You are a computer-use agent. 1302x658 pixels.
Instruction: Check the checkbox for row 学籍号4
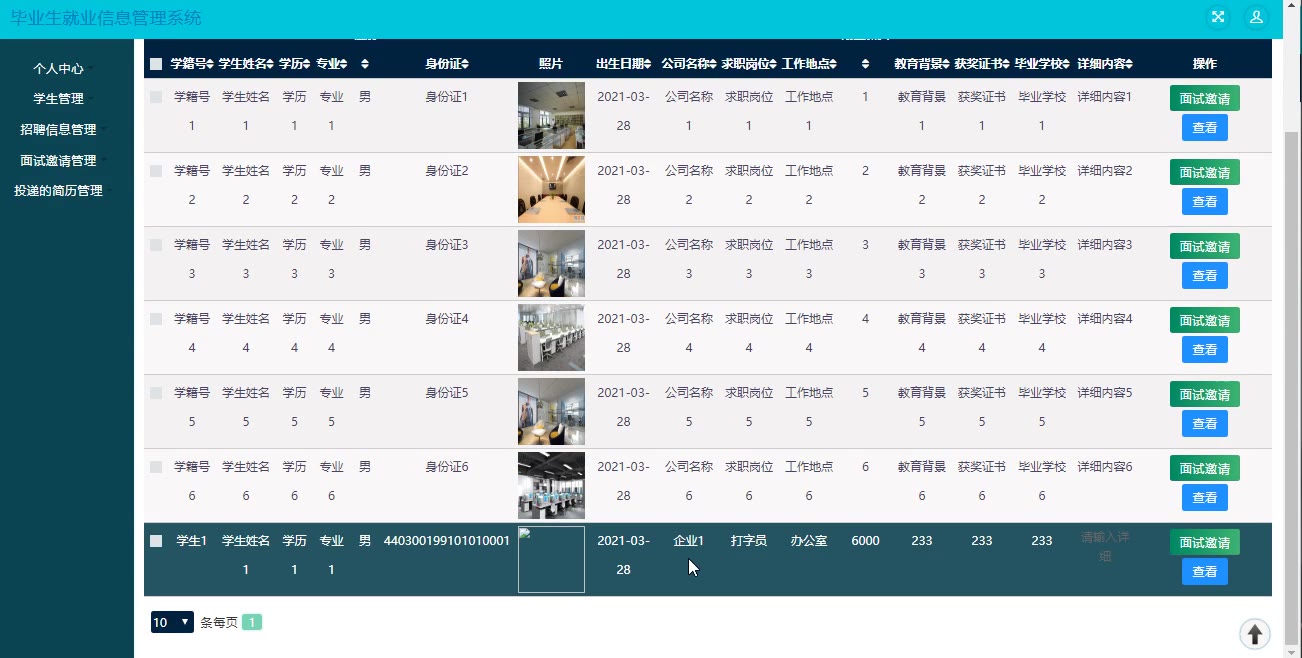click(156, 319)
